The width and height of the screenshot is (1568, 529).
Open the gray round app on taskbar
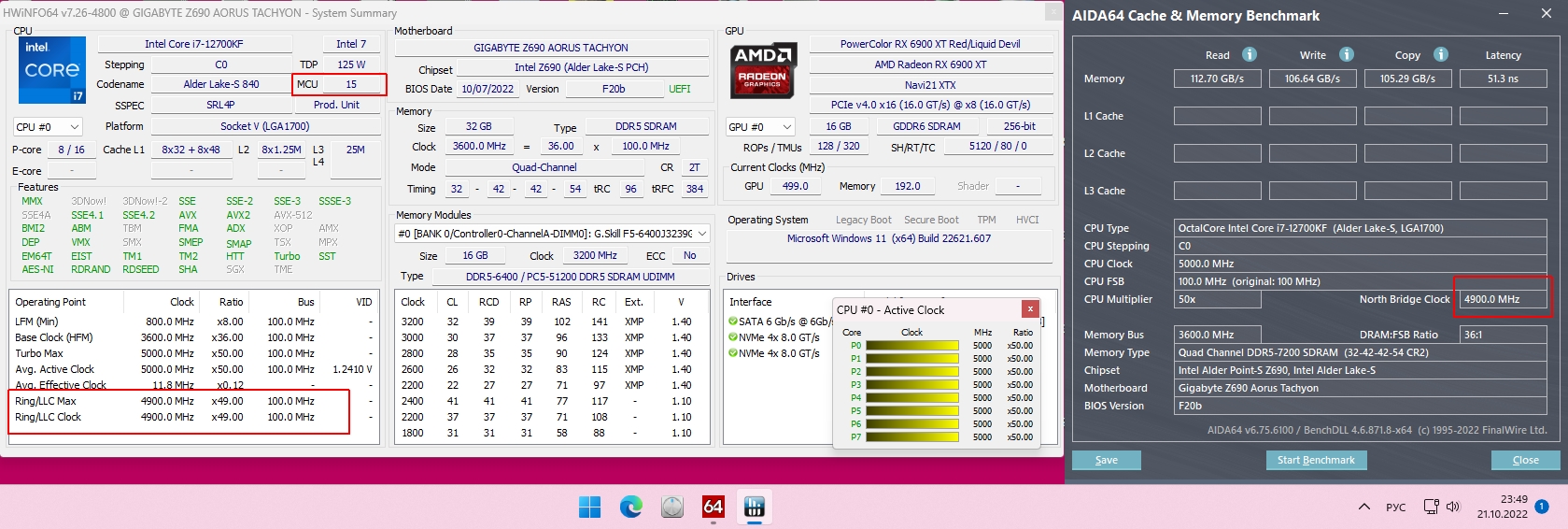click(672, 507)
